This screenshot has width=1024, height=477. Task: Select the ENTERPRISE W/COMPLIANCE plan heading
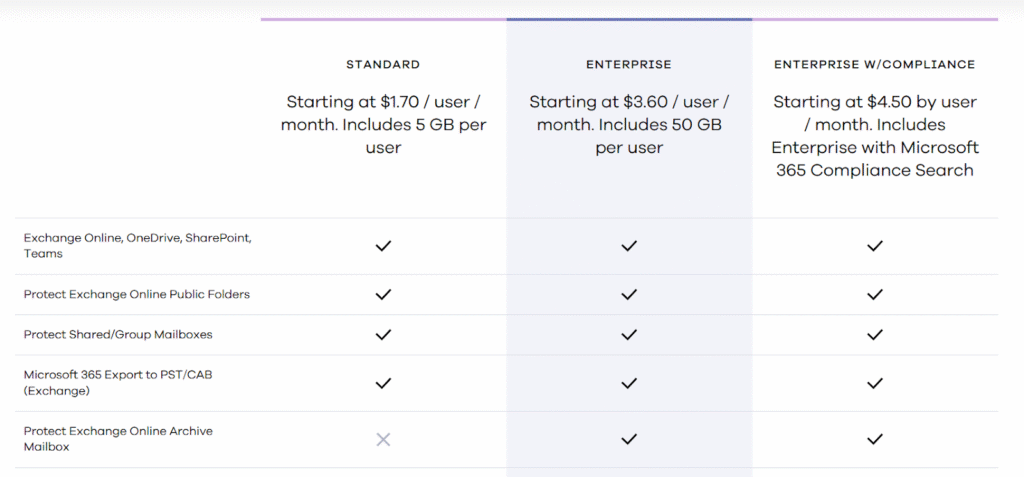point(875,65)
